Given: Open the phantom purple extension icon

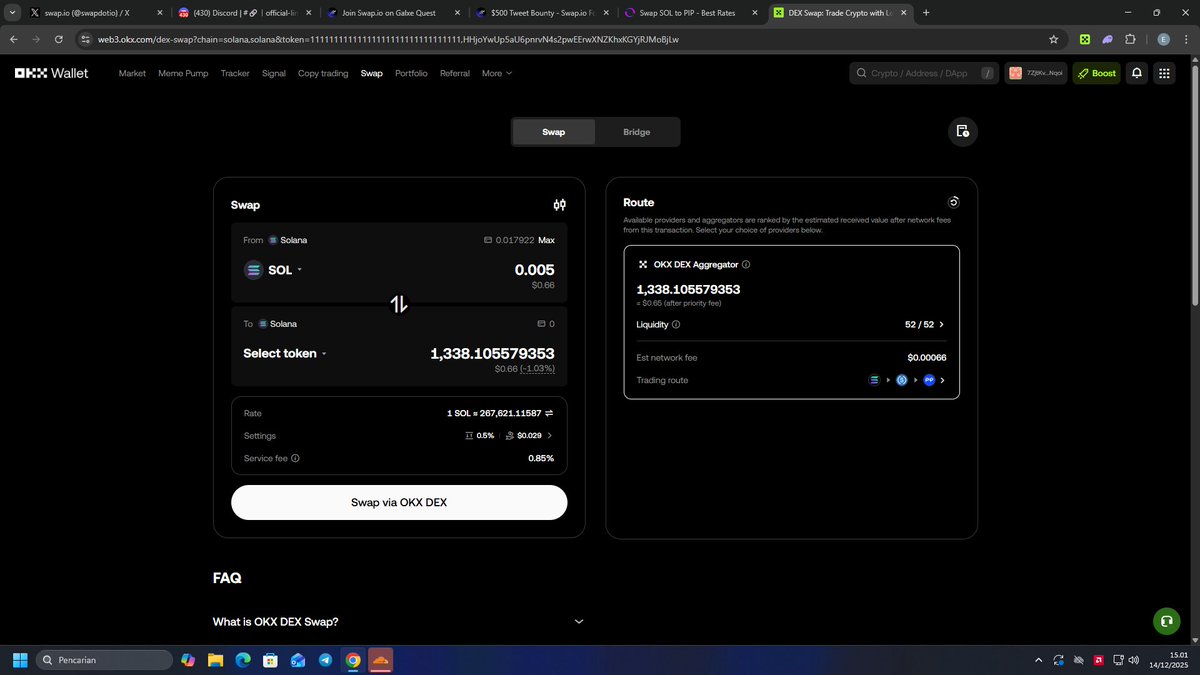Looking at the screenshot, I should pos(1107,40).
